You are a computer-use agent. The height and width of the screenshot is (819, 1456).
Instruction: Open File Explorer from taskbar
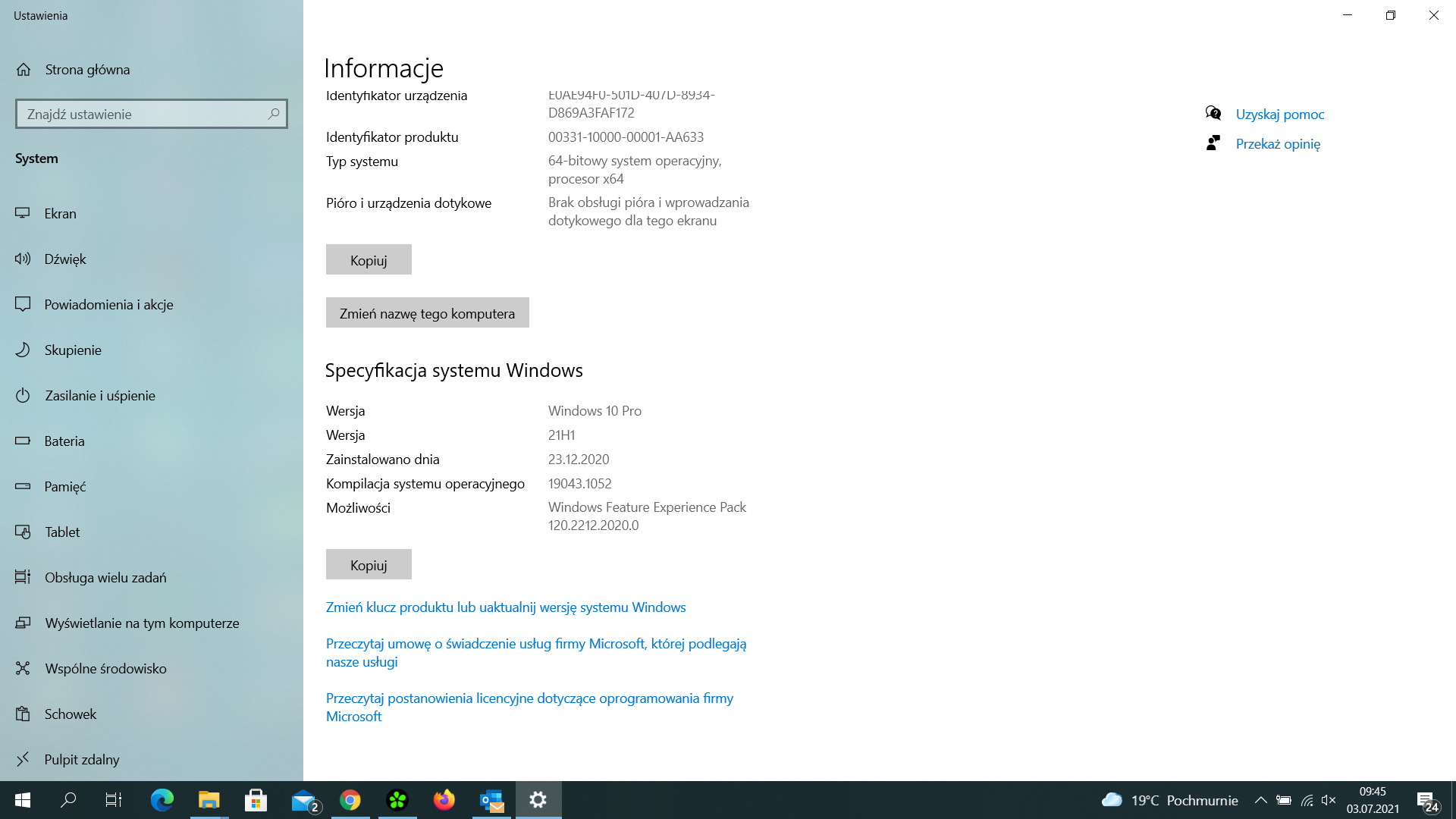point(209,800)
